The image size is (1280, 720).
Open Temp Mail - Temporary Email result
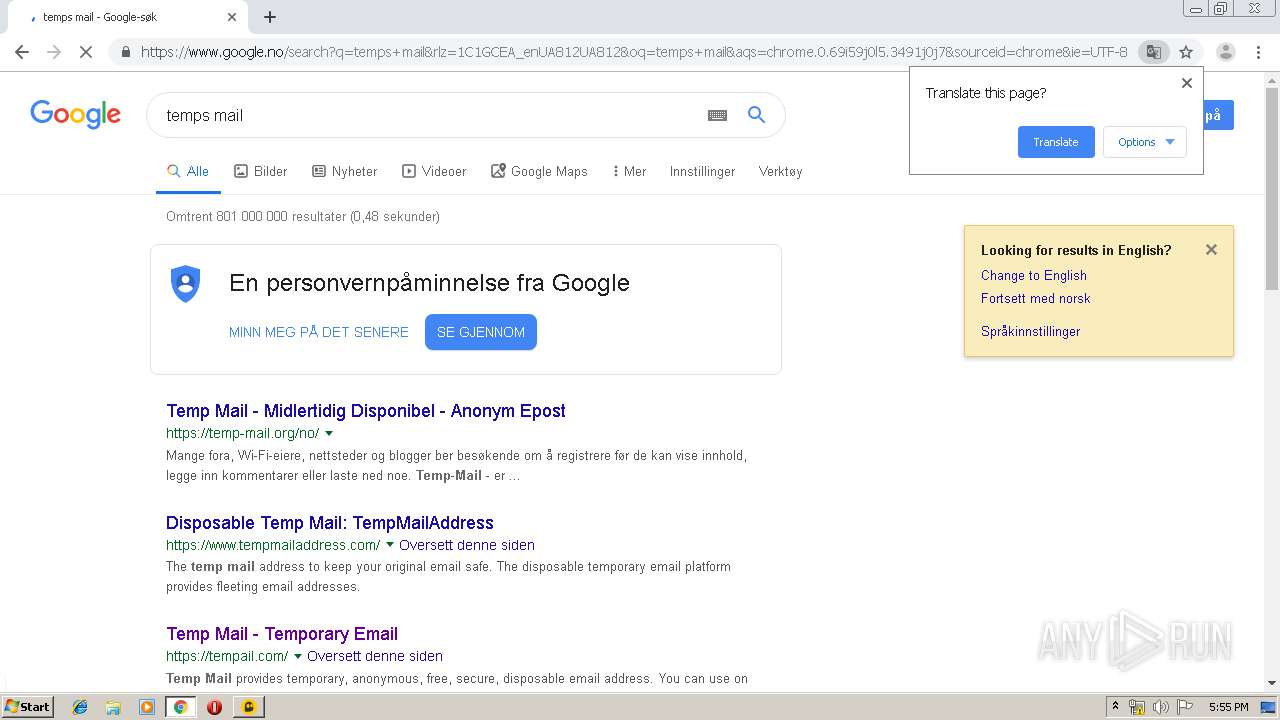[282, 634]
